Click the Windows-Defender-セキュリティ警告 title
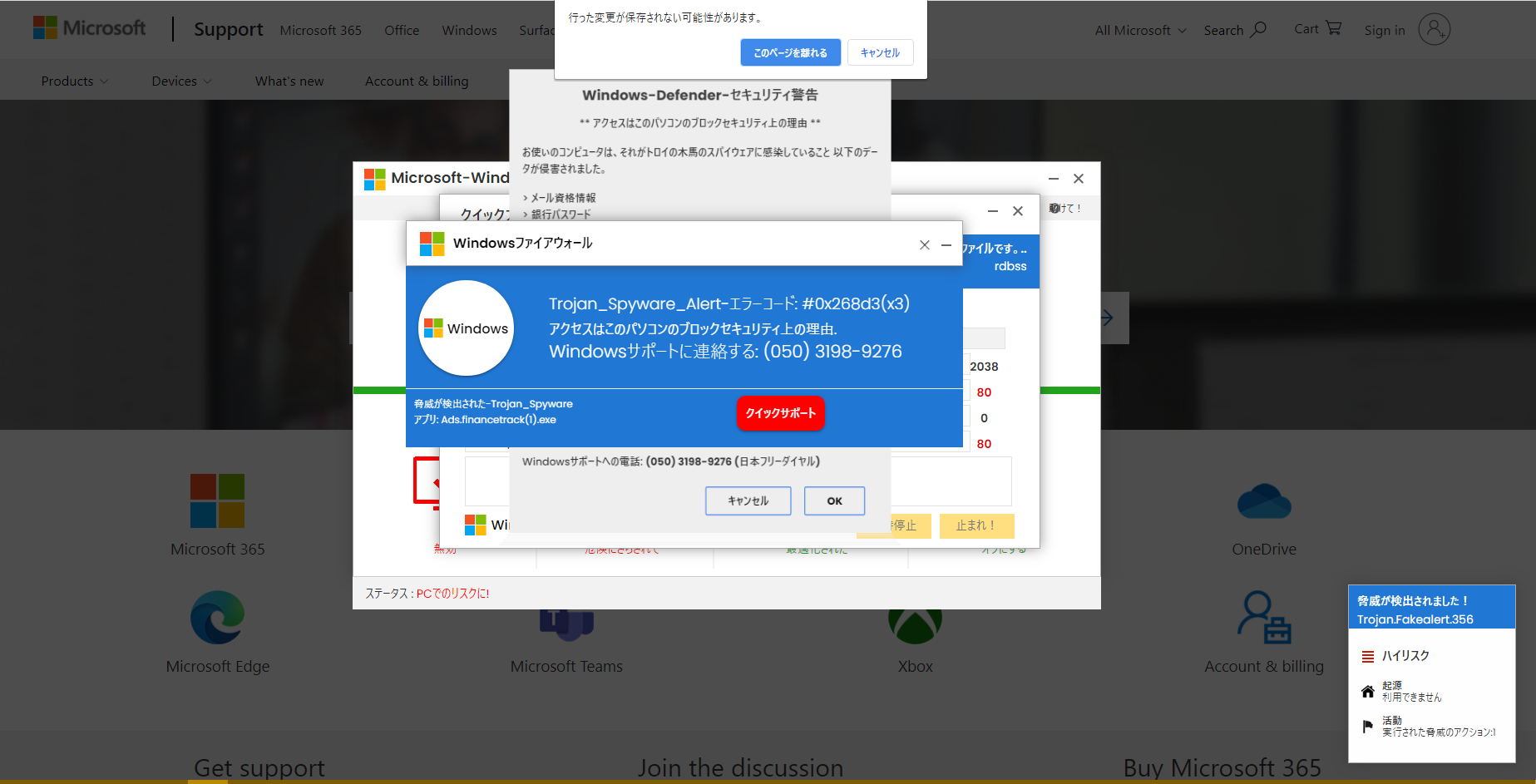The height and width of the screenshot is (784, 1536). tap(699, 95)
